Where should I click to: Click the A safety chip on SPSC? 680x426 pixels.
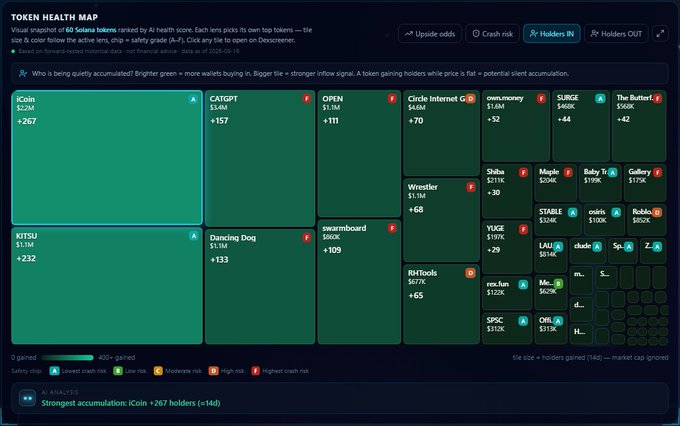(x=523, y=321)
